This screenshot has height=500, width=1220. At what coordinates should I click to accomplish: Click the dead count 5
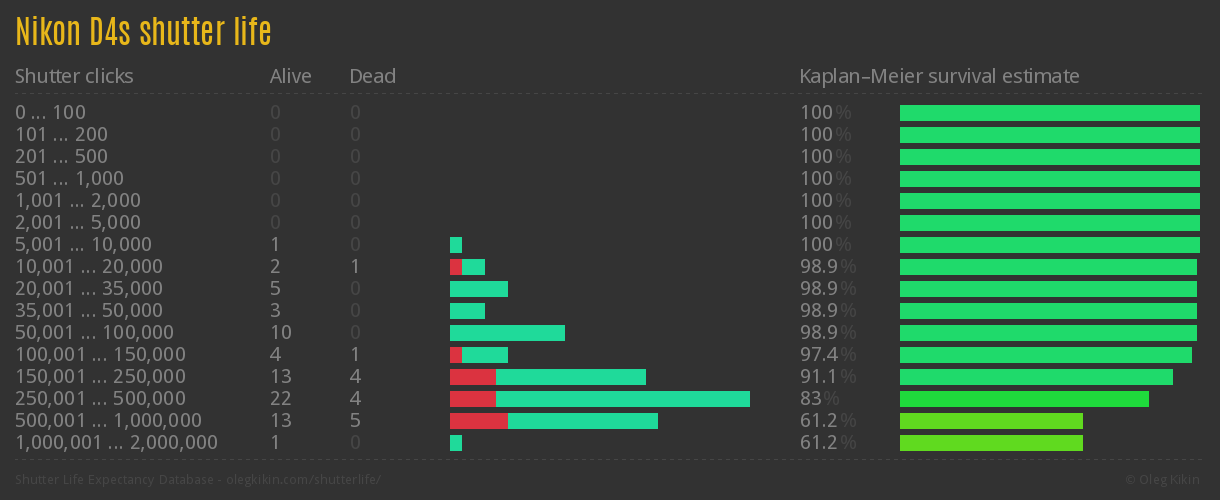pyautogui.click(x=355, y=421)
